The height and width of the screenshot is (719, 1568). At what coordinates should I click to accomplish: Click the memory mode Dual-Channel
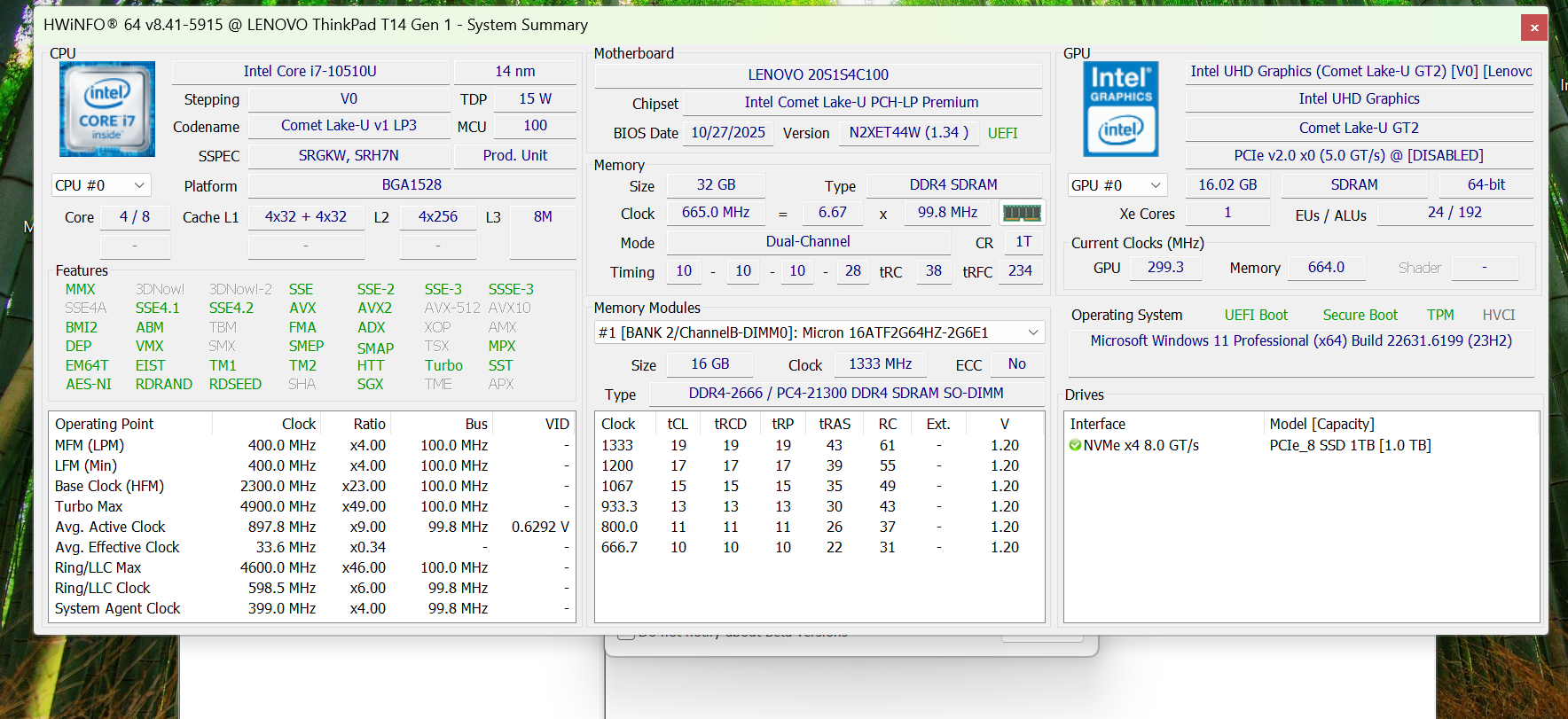click(808, 241)
